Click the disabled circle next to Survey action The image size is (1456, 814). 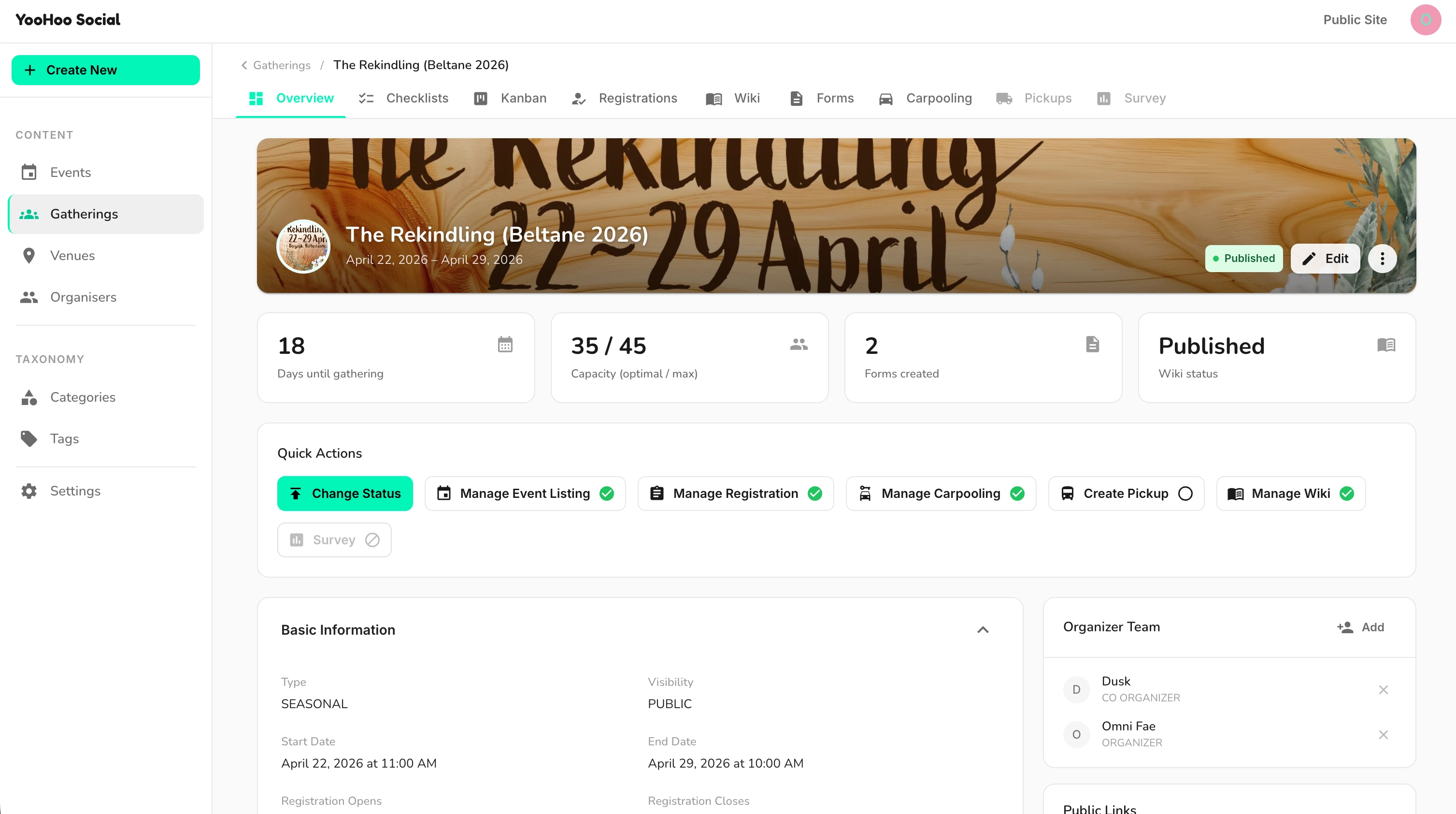372,539
